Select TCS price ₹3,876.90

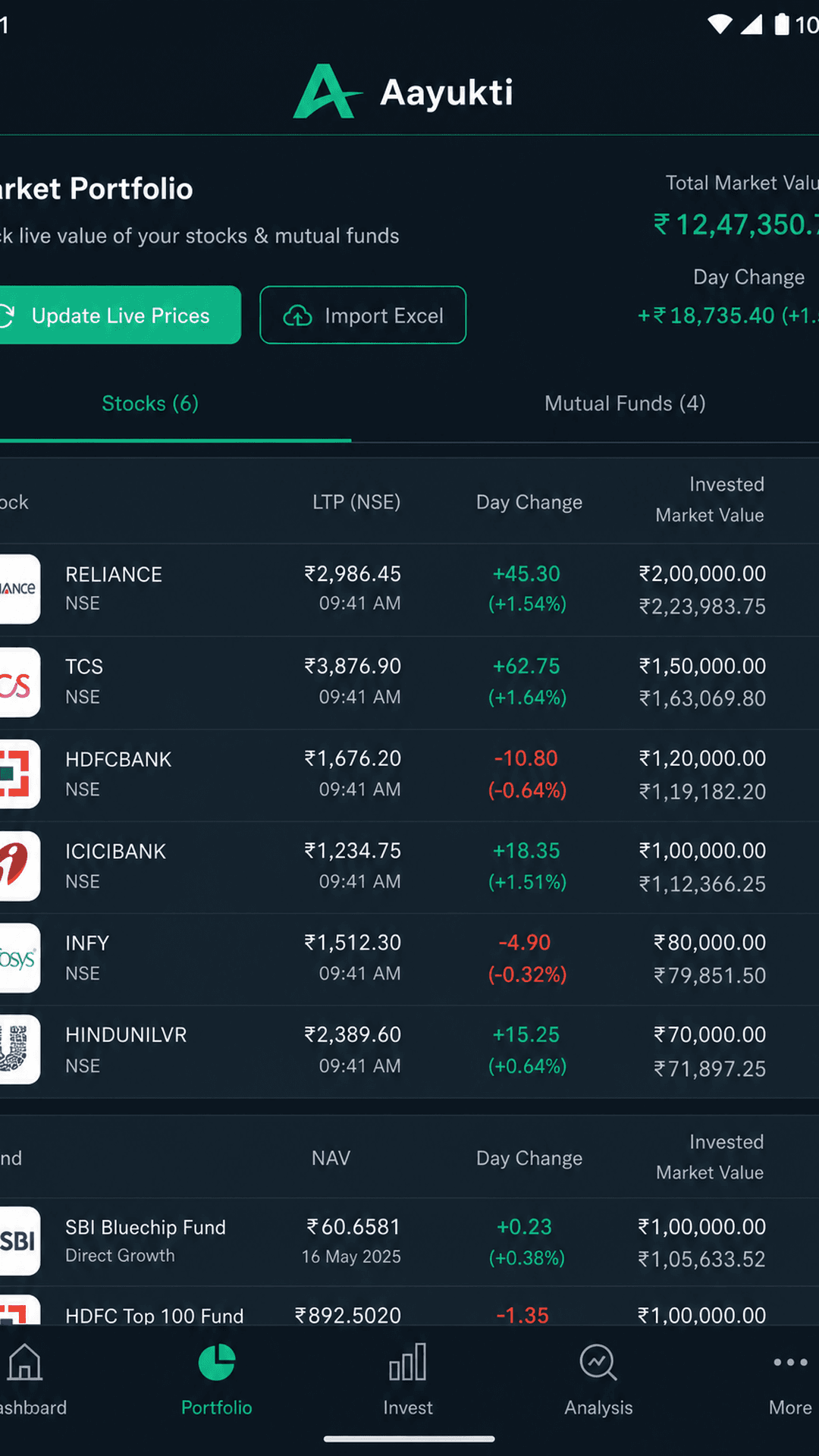tap(353, 666)
